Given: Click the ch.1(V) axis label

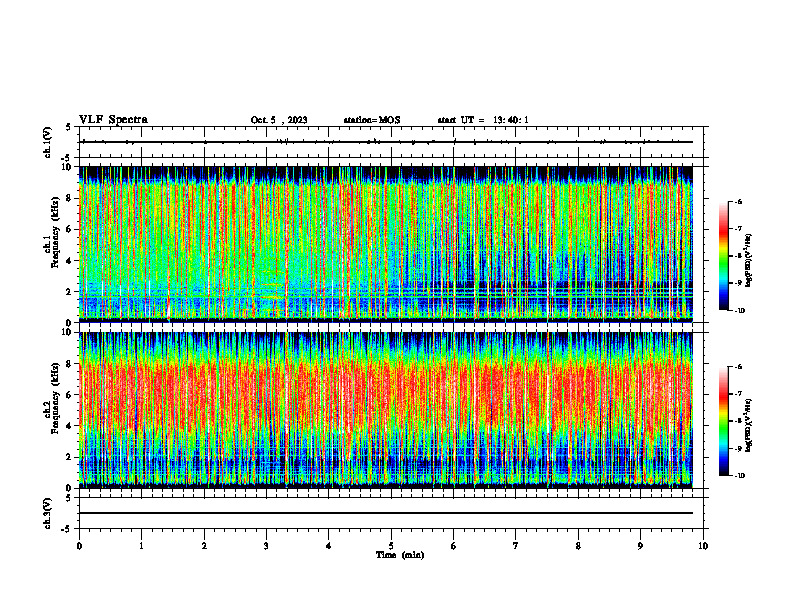Looking at the screenshot, I should pos(47,142).
